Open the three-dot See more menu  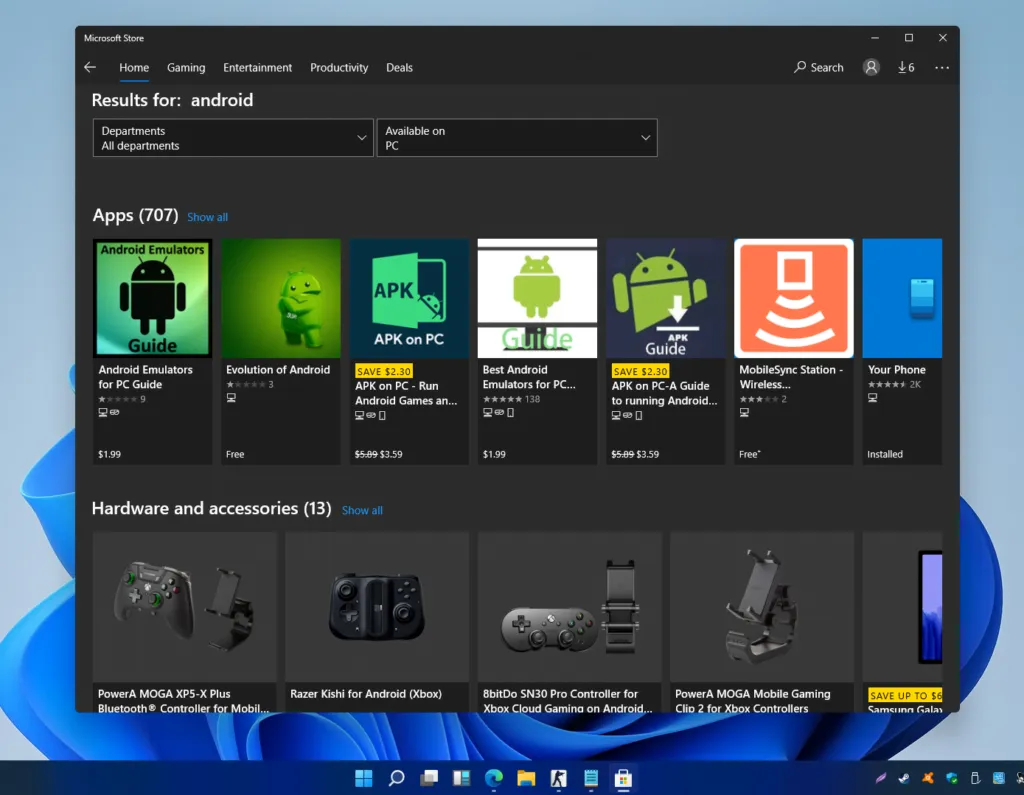click(942, 67)
